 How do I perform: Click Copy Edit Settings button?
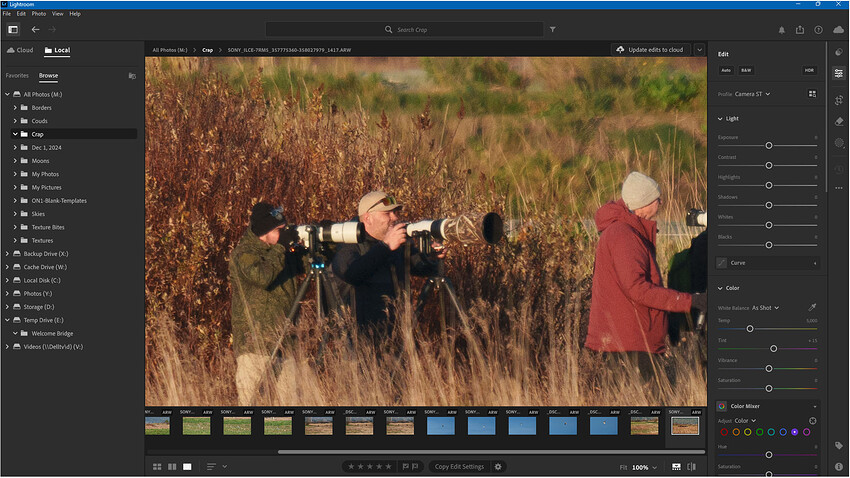click(459, 466)
